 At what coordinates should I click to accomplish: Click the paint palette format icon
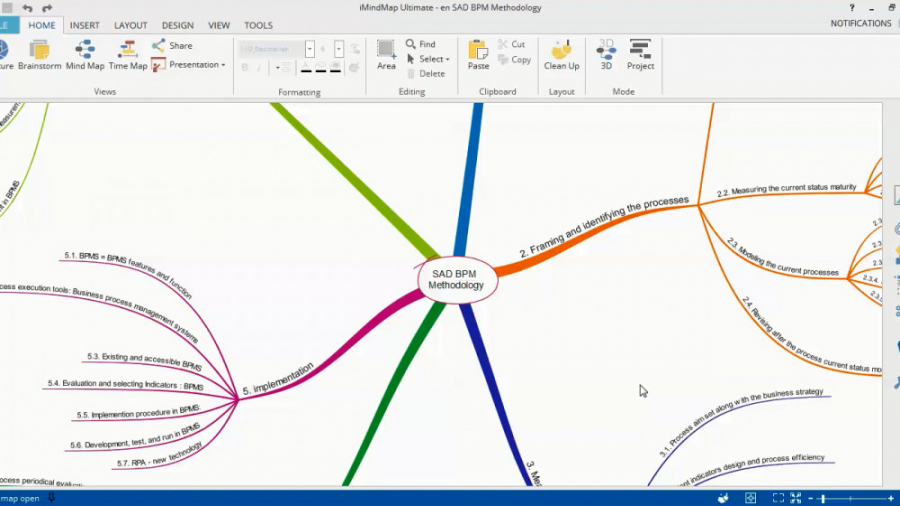point(354,68)
